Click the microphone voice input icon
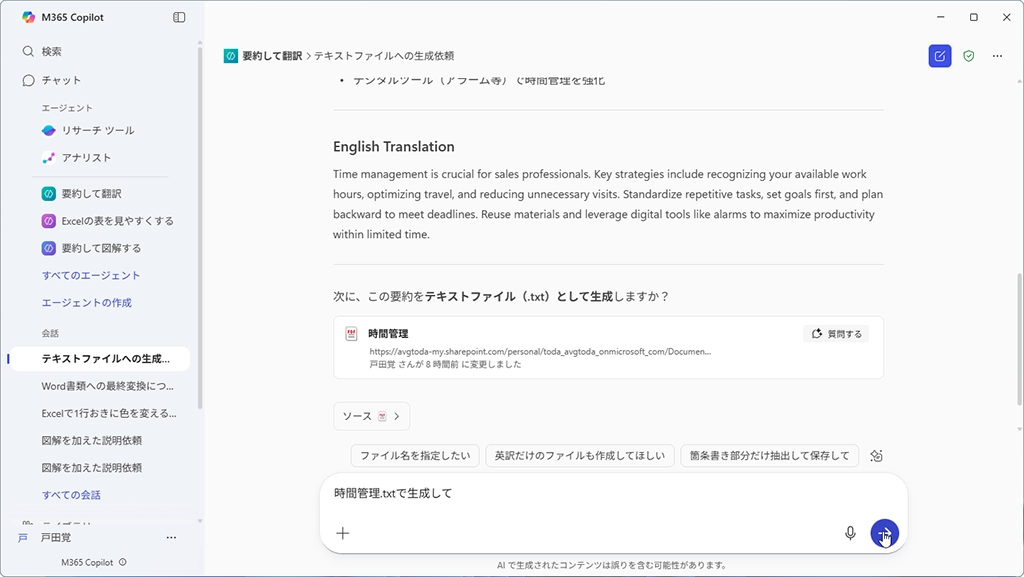 pyautogui.click(x=850, y=533)
